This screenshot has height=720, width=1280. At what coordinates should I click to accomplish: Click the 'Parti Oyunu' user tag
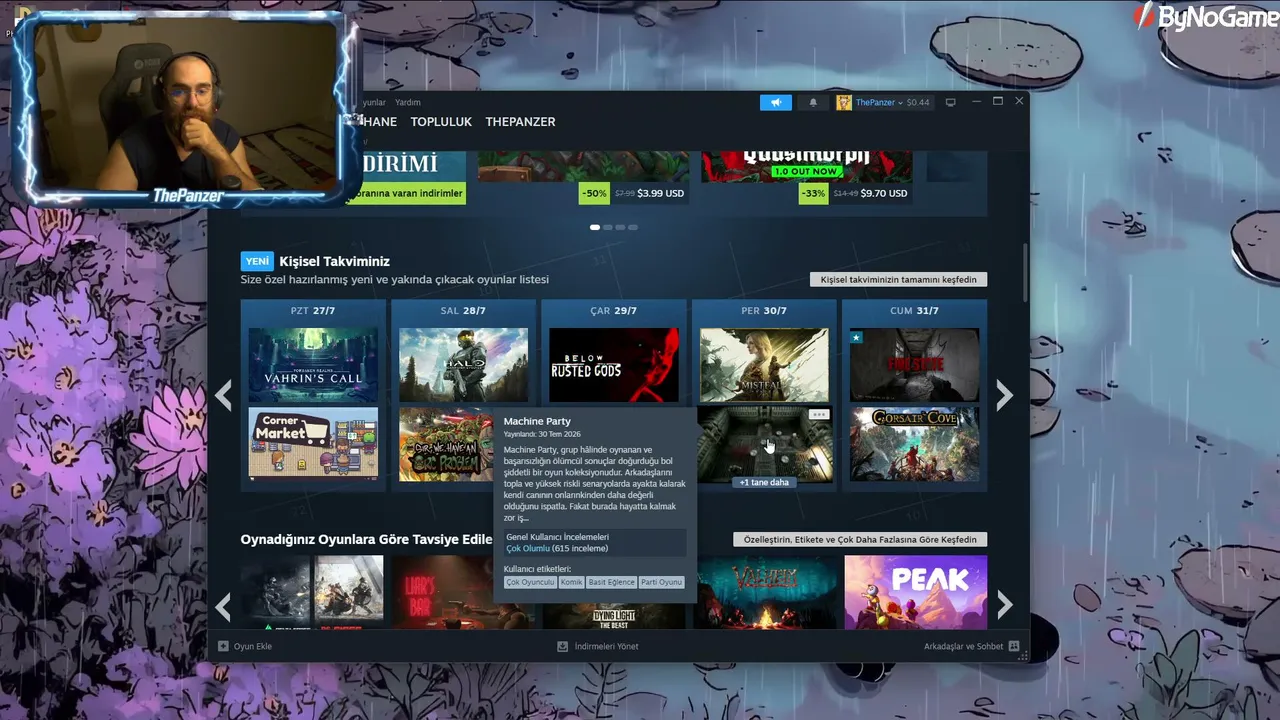pos(661,582)
